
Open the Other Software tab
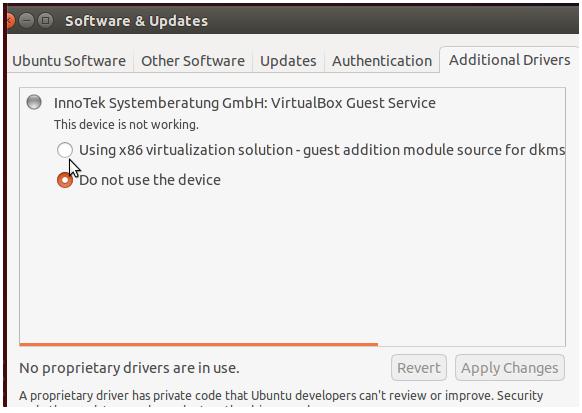coord(193,61)
